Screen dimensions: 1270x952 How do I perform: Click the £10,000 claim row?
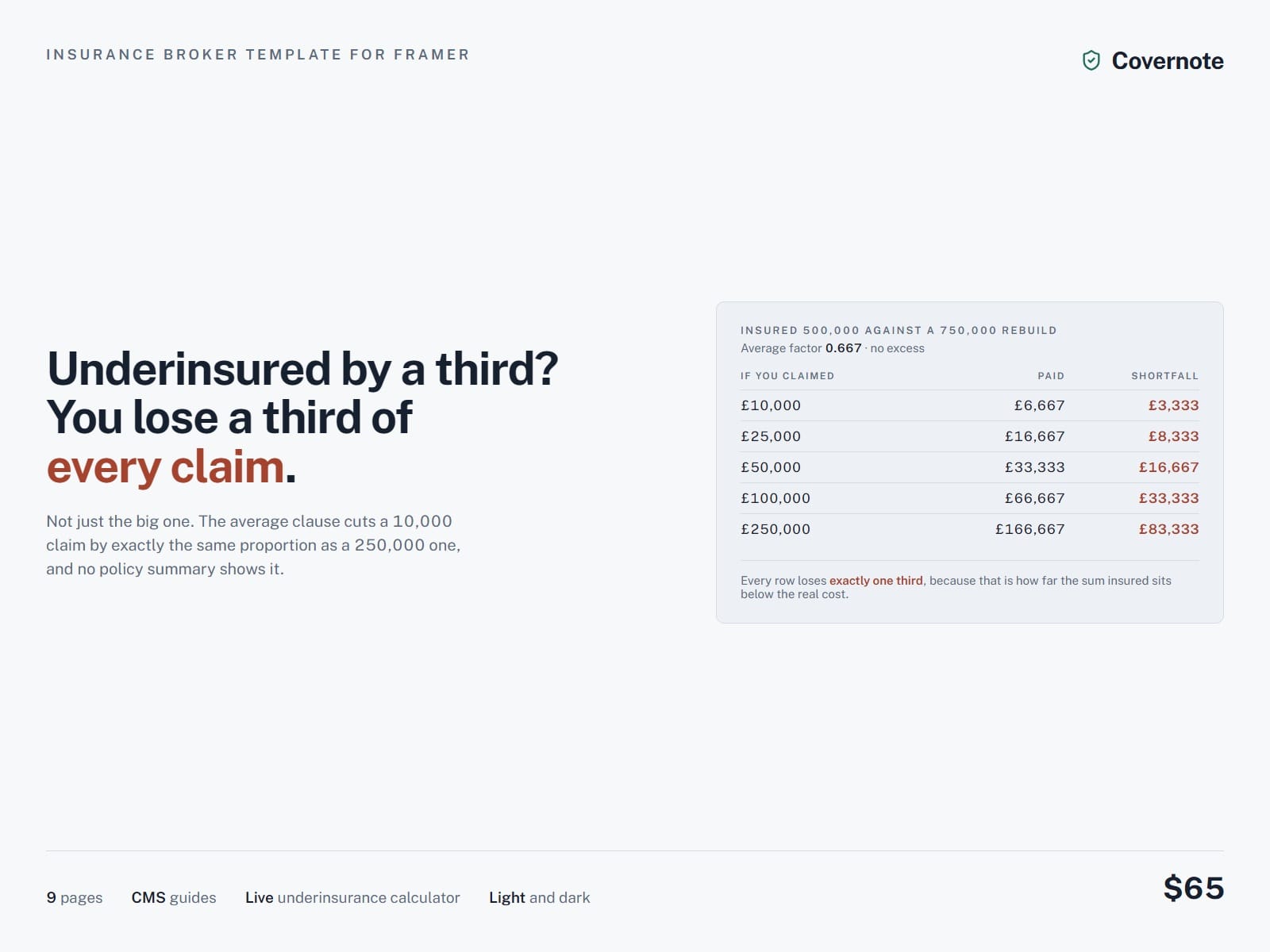click(x=969, y=405)
